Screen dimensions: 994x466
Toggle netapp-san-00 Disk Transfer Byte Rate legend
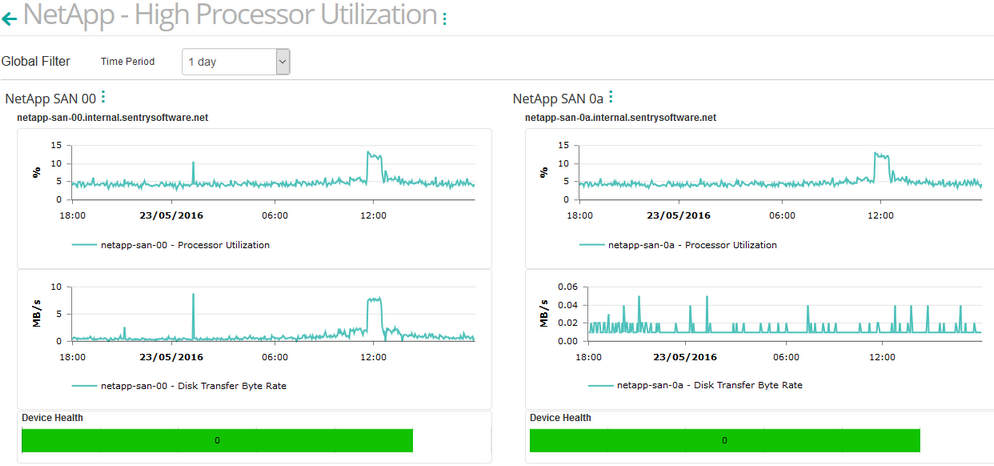pyautogui.click(x=179, y=385)
